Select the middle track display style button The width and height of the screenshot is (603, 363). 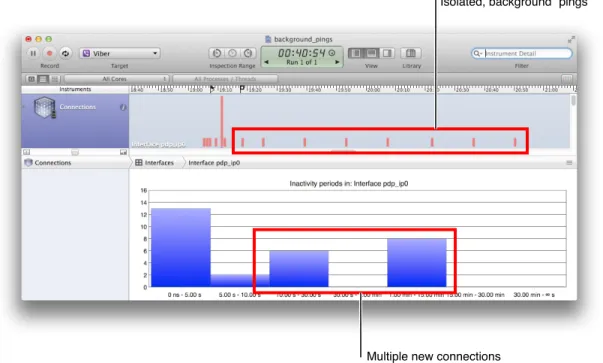point(43,79)
